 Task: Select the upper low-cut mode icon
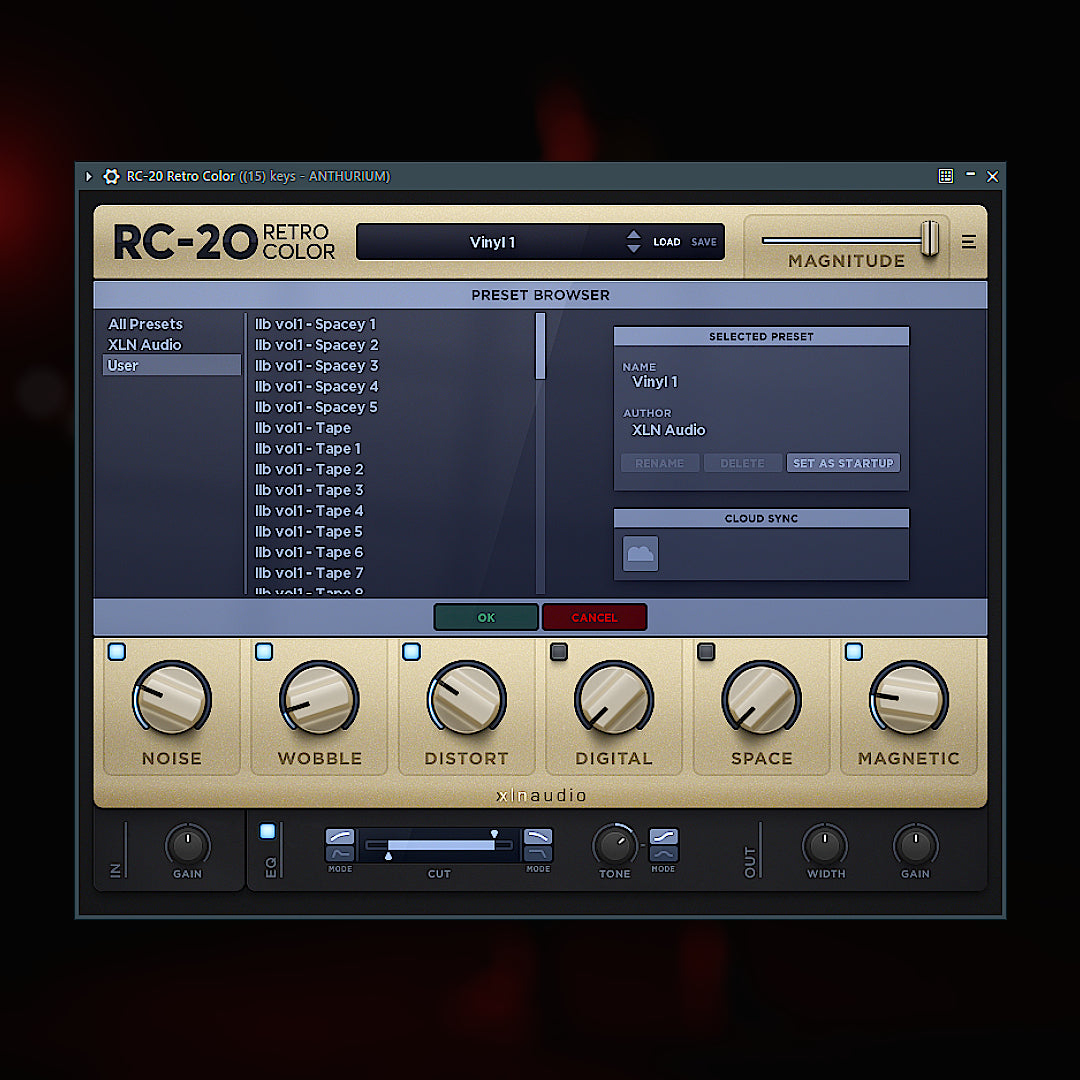click(x=340, y=836)
